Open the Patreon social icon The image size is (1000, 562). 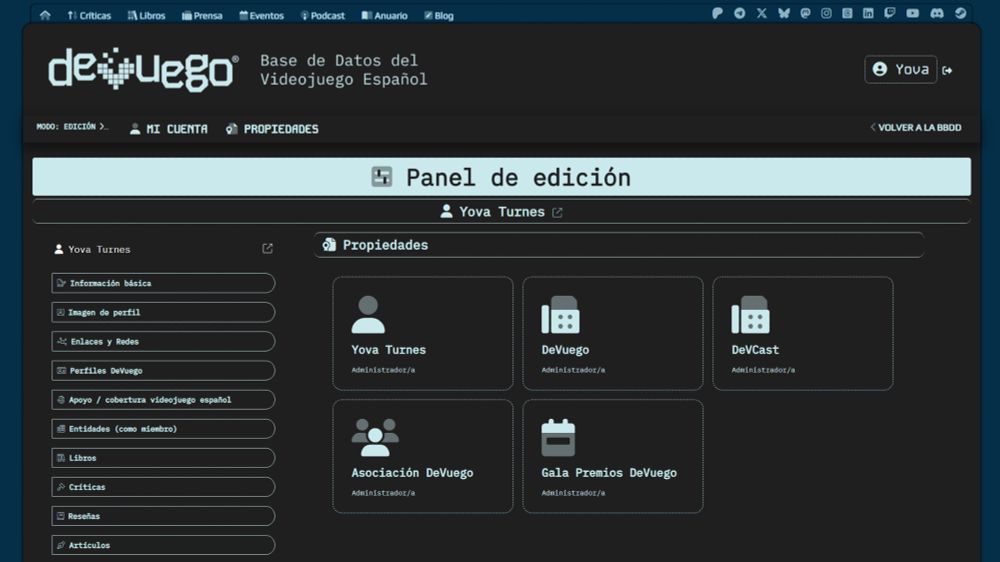pos(717,13)
